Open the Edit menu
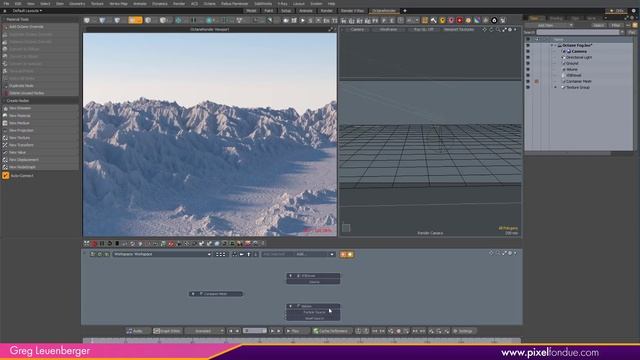The width and height of the screenshot is (640, 360). pyautogui.click(x=18, y=3)
